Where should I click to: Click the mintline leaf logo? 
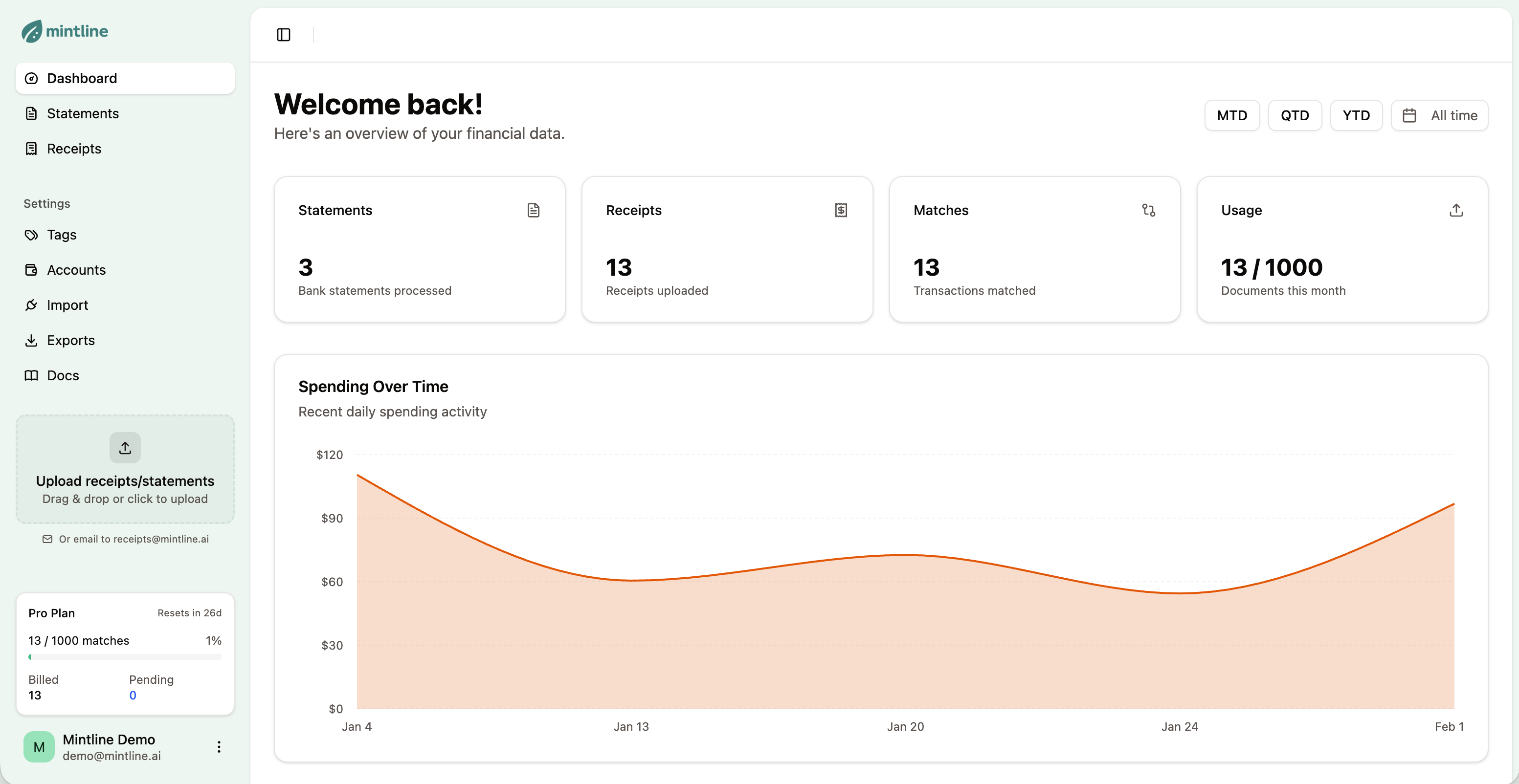point(32,31)
